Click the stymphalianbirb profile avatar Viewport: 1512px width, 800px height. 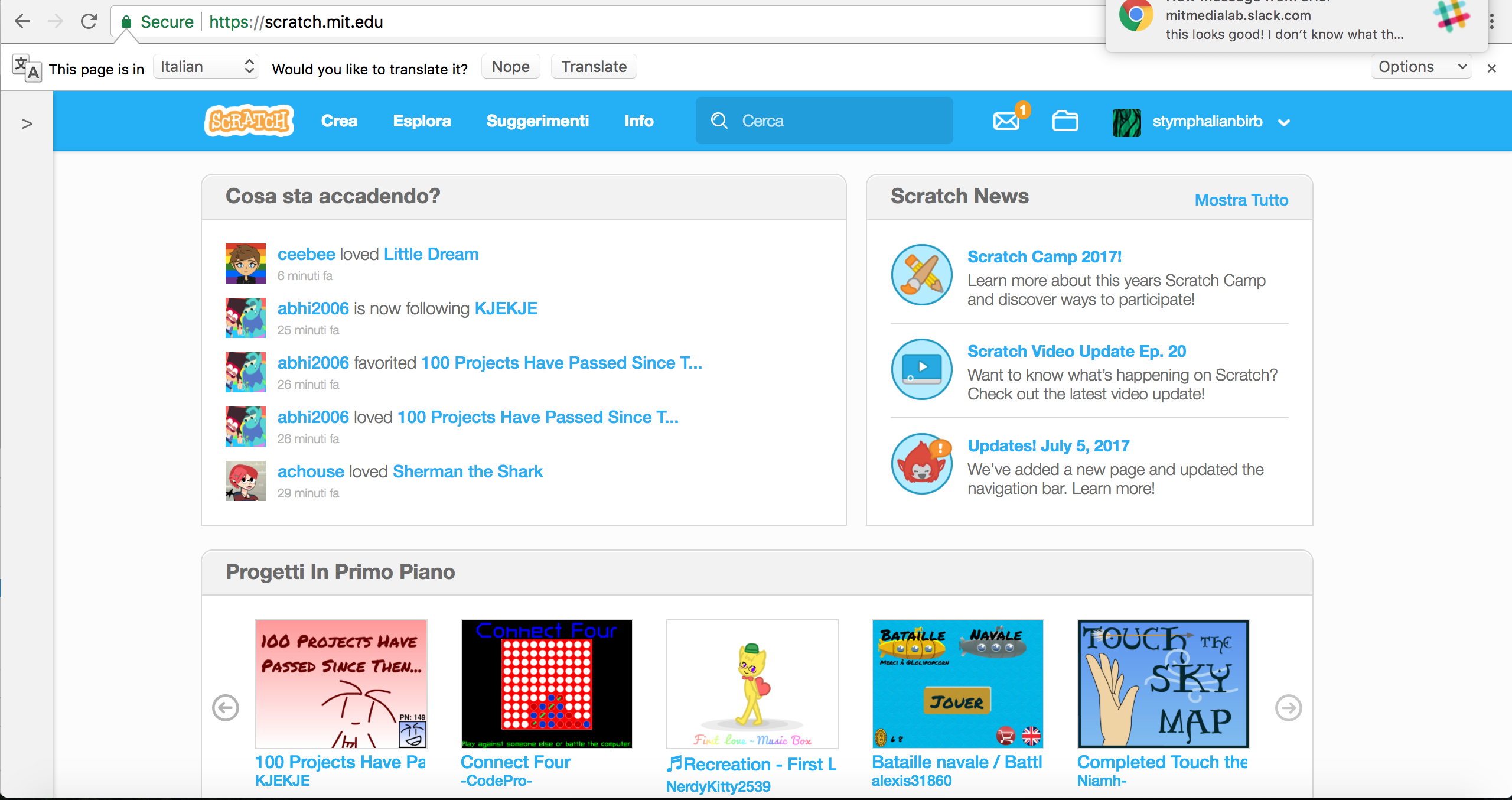(1126, 122)
